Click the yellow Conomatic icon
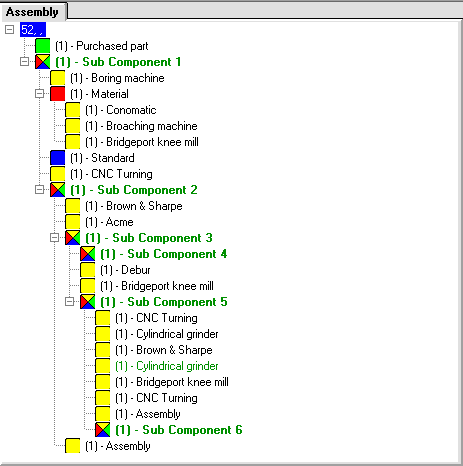Screen dimensions: 463x466 73,110
